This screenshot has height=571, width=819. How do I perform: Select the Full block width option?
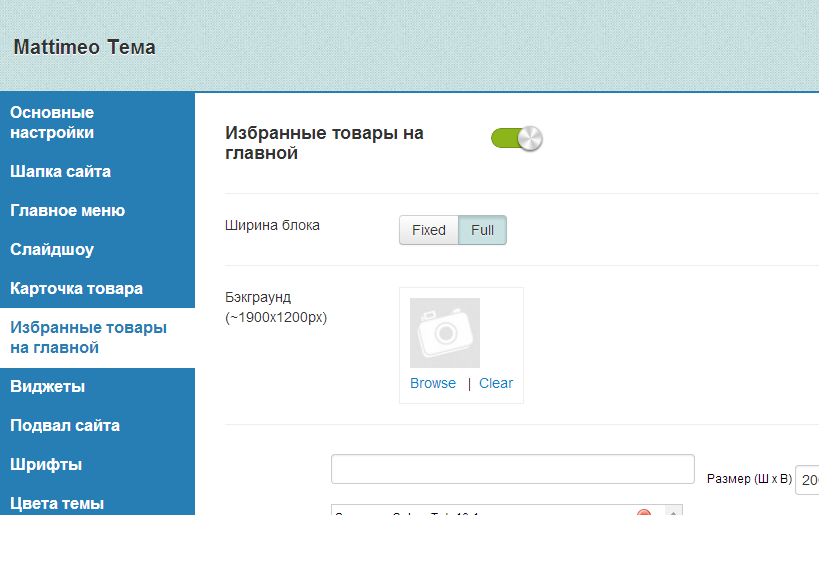coord(482,230)
